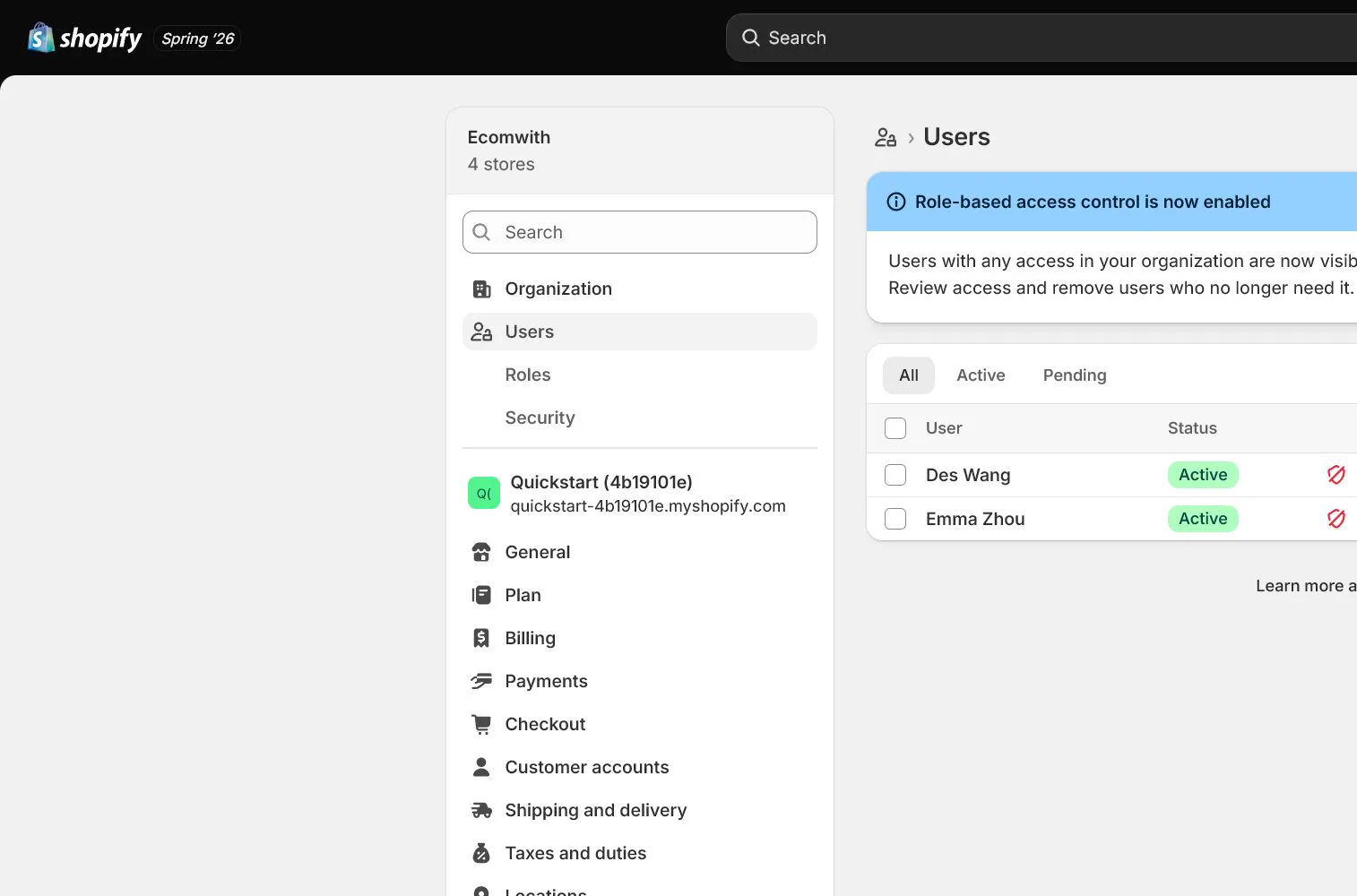Image resolution: width=1357 pixels, height=896 pixels.
Task: Open Taxes and duties settings
Action: point(640,853)
